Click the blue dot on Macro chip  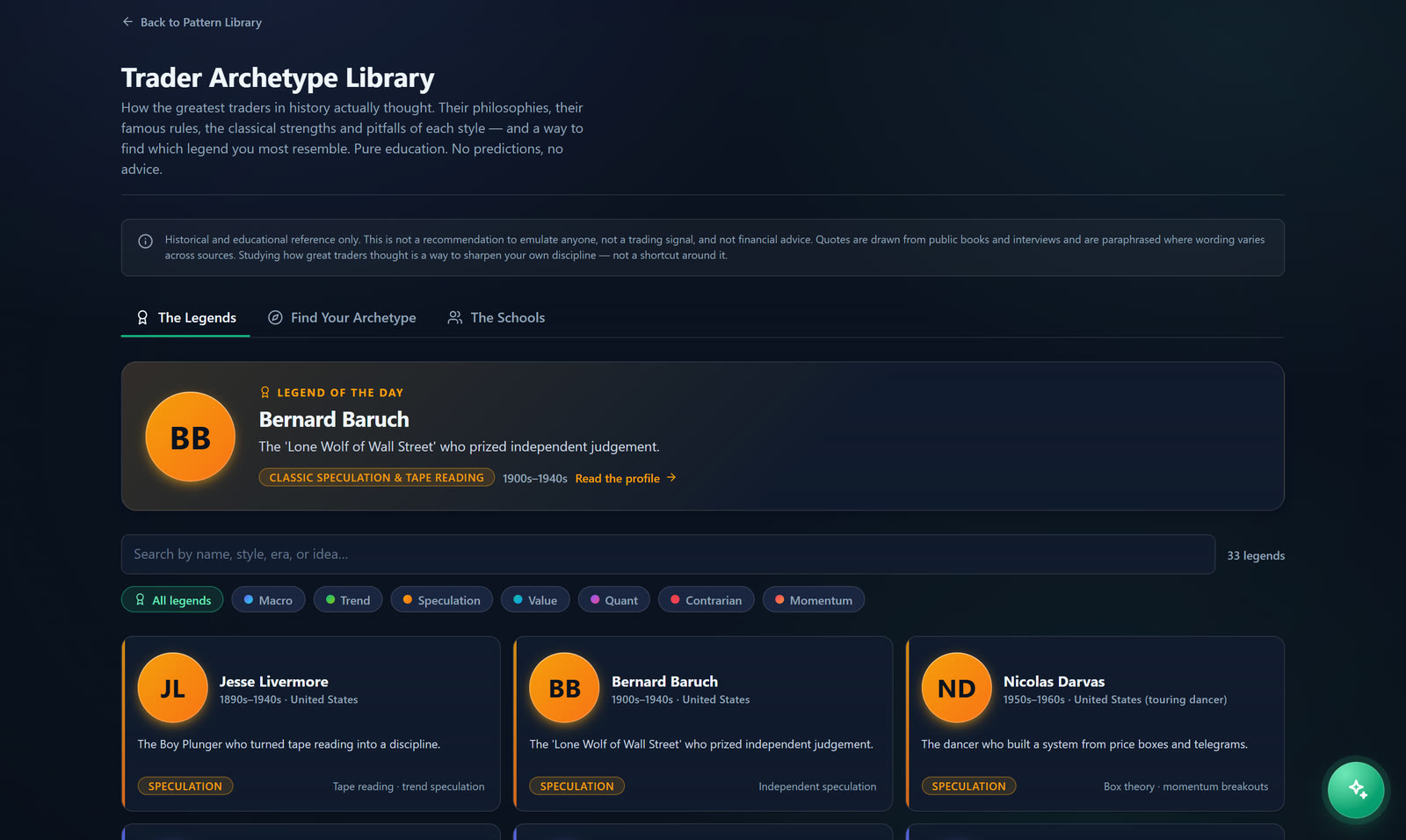coord(249,599)
